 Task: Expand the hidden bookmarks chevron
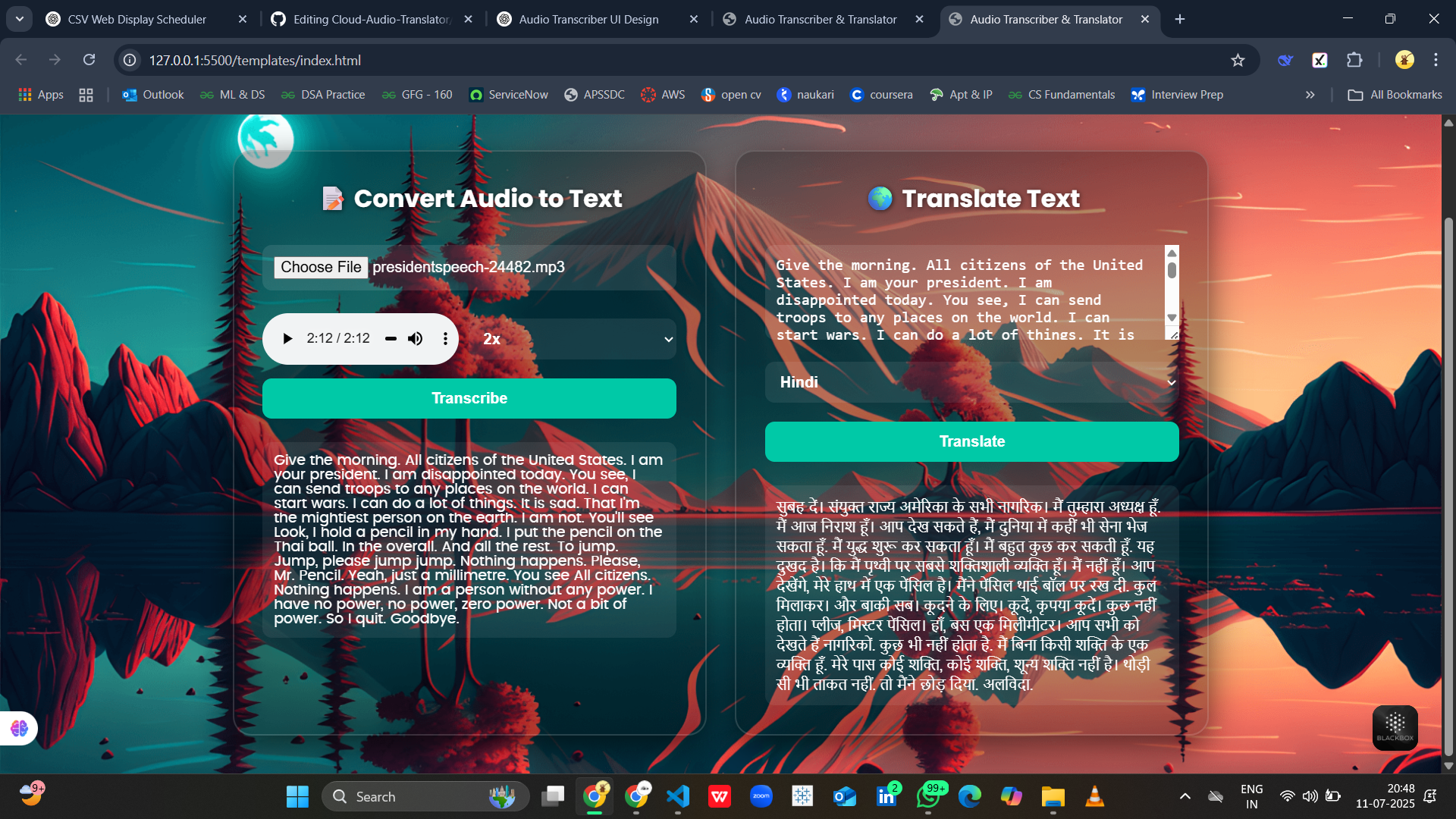coord(1310,95)
